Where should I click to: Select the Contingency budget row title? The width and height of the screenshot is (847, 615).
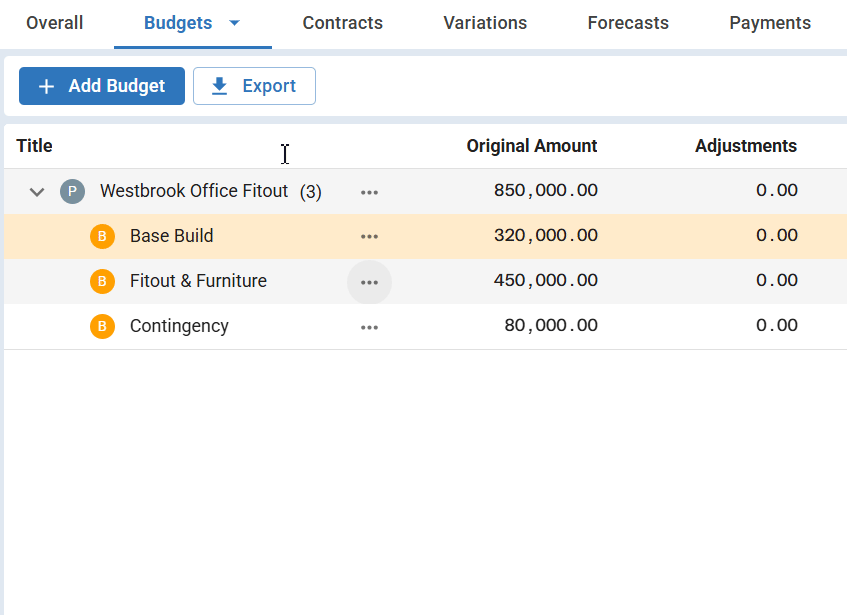179,326
